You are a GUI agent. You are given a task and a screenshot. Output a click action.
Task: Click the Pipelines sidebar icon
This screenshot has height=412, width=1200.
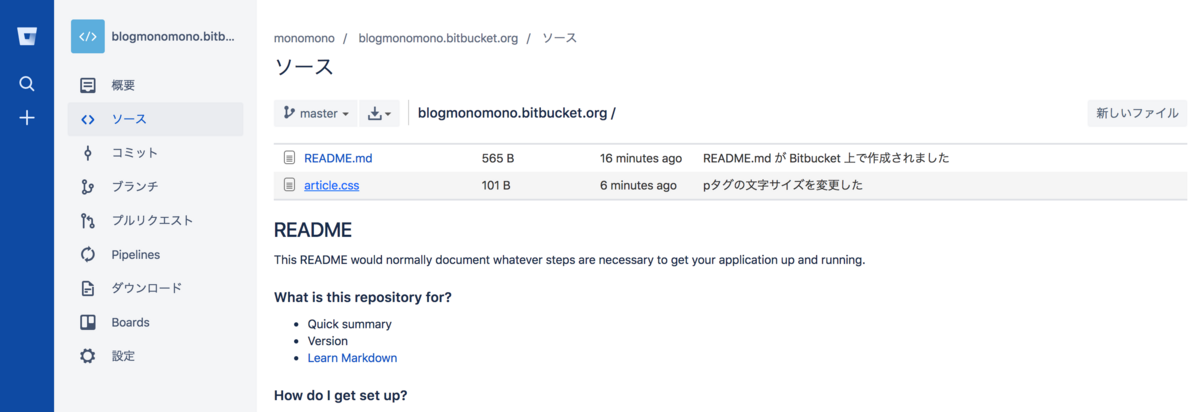click(x=88, y=255)
